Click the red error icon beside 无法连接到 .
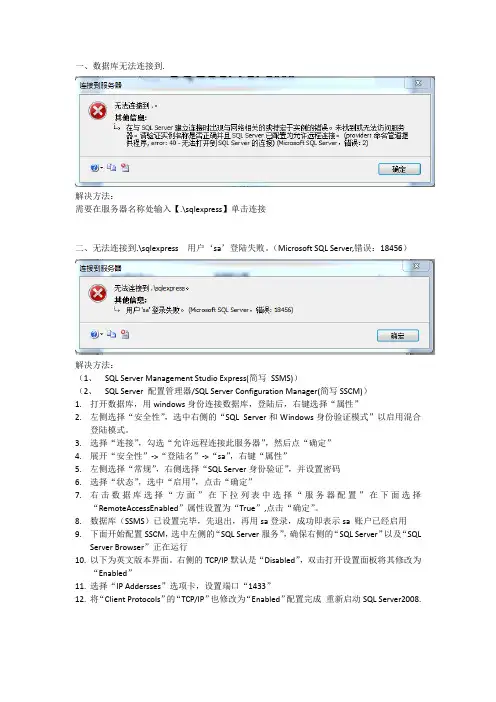 tap(98, 111)
